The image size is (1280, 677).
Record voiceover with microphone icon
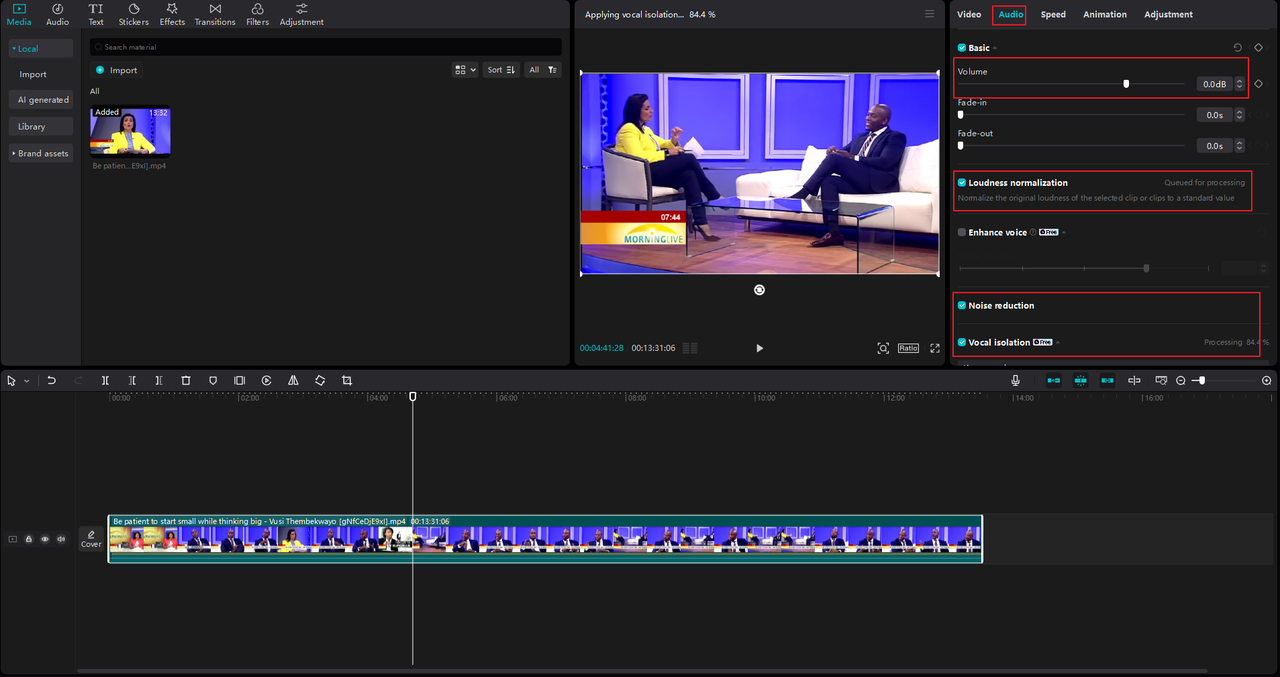pos(1015,380)
